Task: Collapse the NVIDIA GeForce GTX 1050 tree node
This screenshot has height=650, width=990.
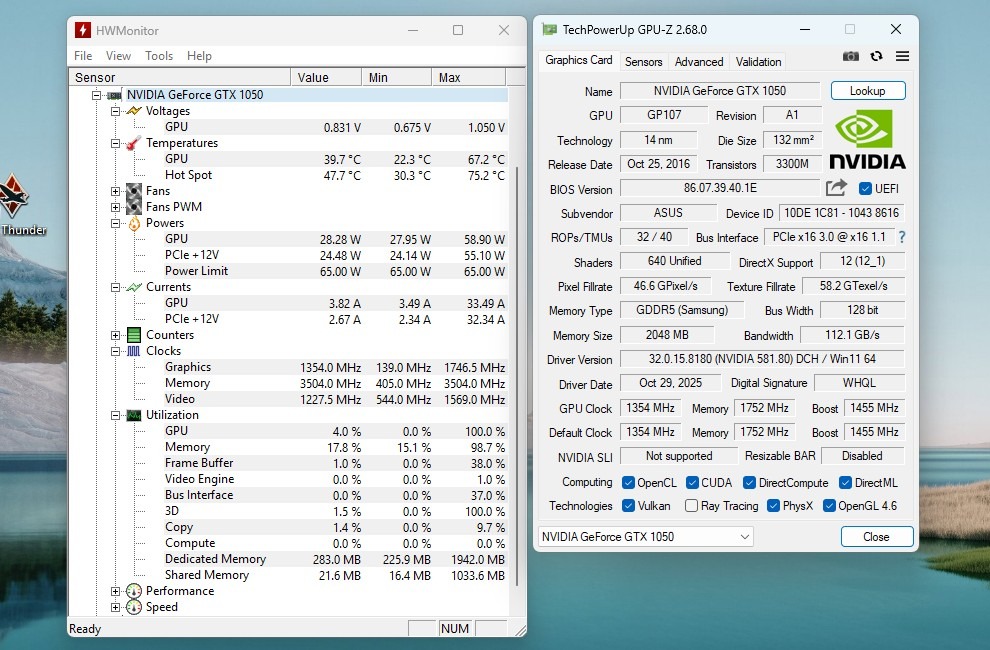Action: (96, 95)
